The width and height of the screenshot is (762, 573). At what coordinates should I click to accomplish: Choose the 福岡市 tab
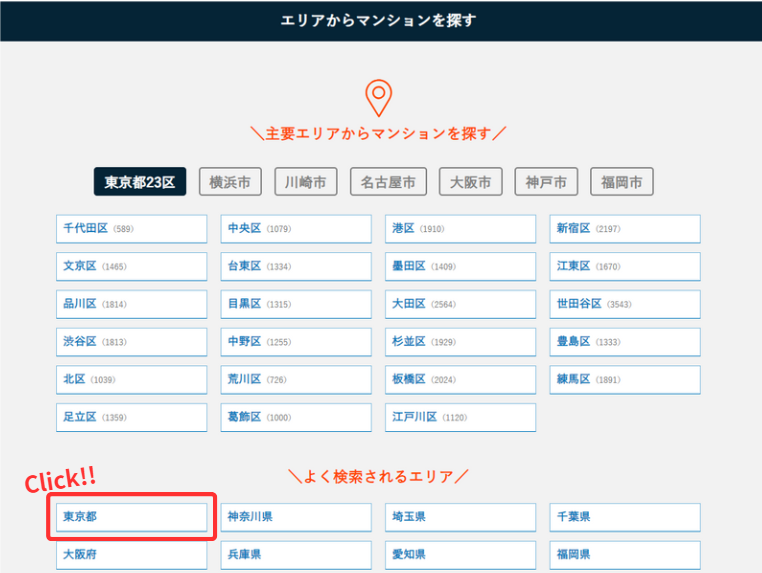622,182
